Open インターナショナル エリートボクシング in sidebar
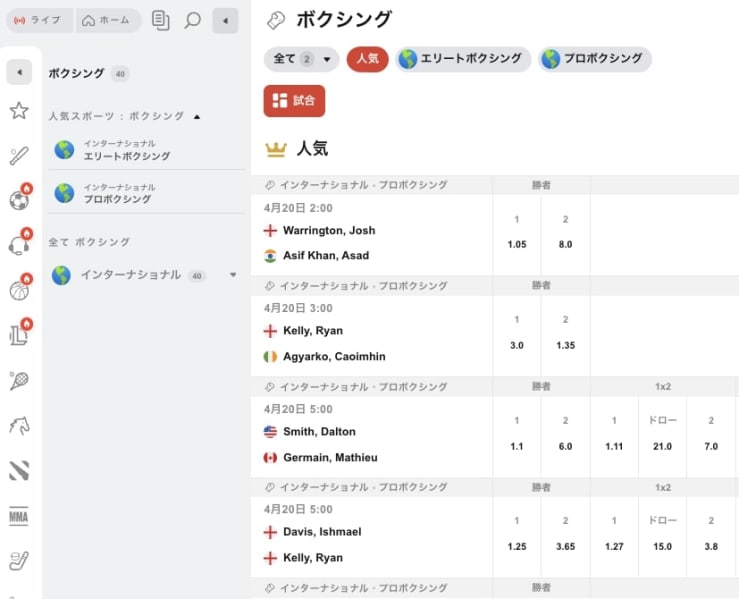 coord(146,150)
